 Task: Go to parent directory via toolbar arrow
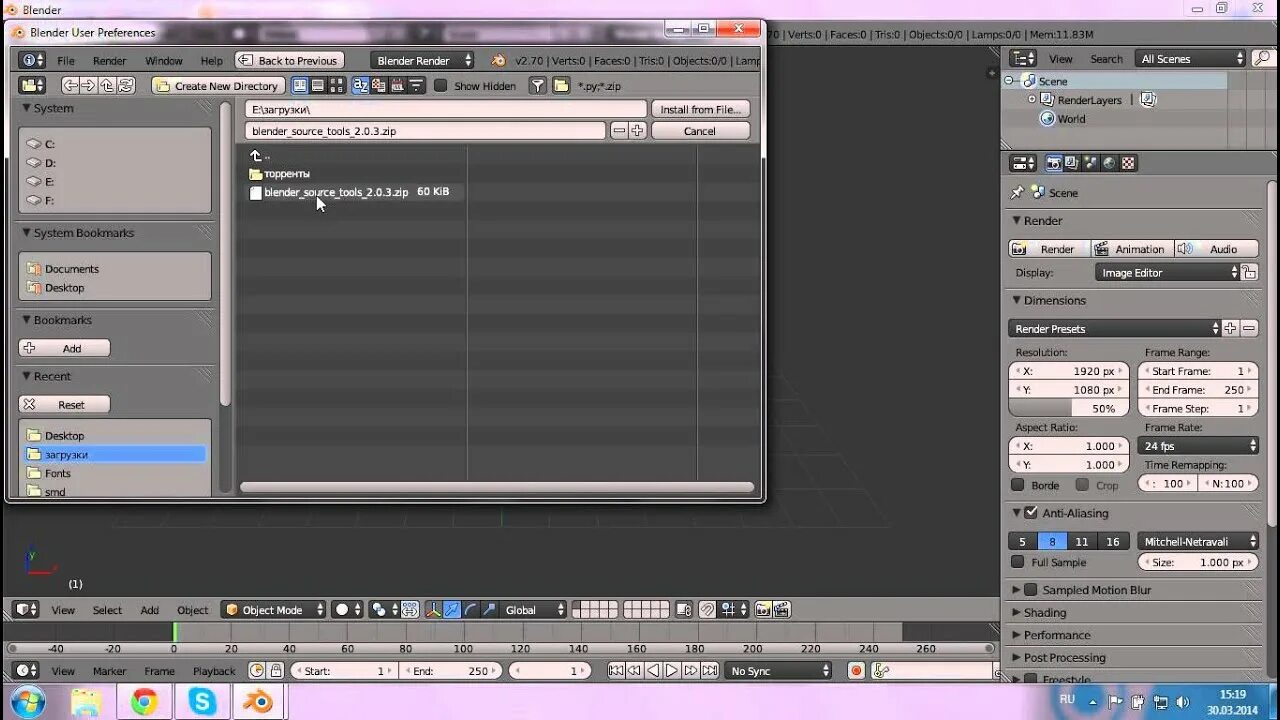coord(107,86)
